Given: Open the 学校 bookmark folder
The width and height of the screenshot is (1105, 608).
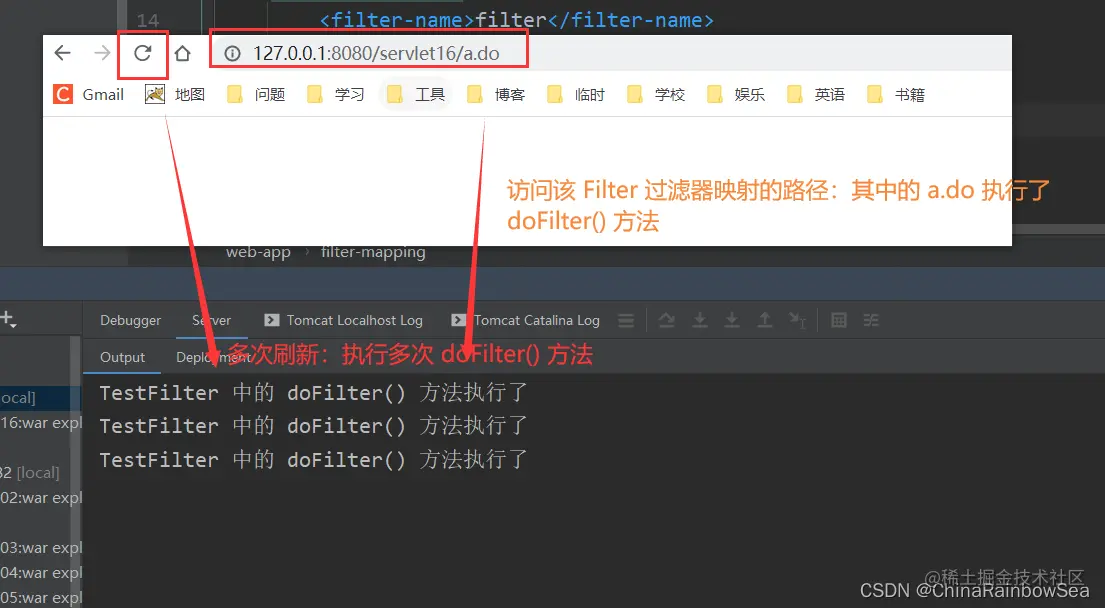Looking at the screenshot, I should click(656, 94).
